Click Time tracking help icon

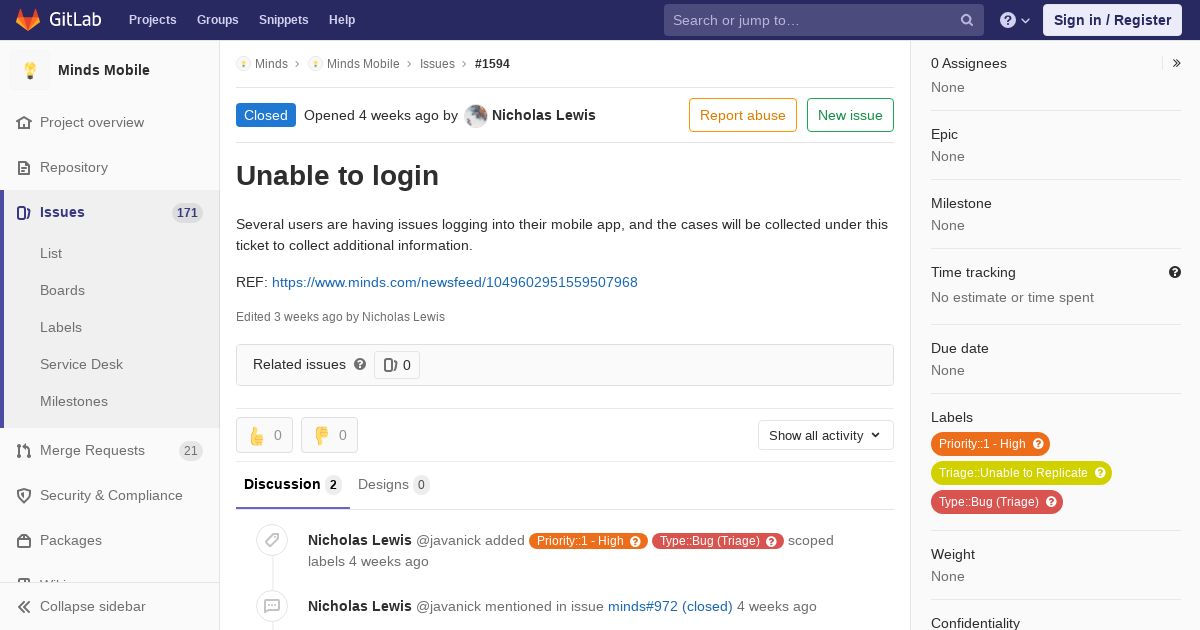tap(1175, 272)
